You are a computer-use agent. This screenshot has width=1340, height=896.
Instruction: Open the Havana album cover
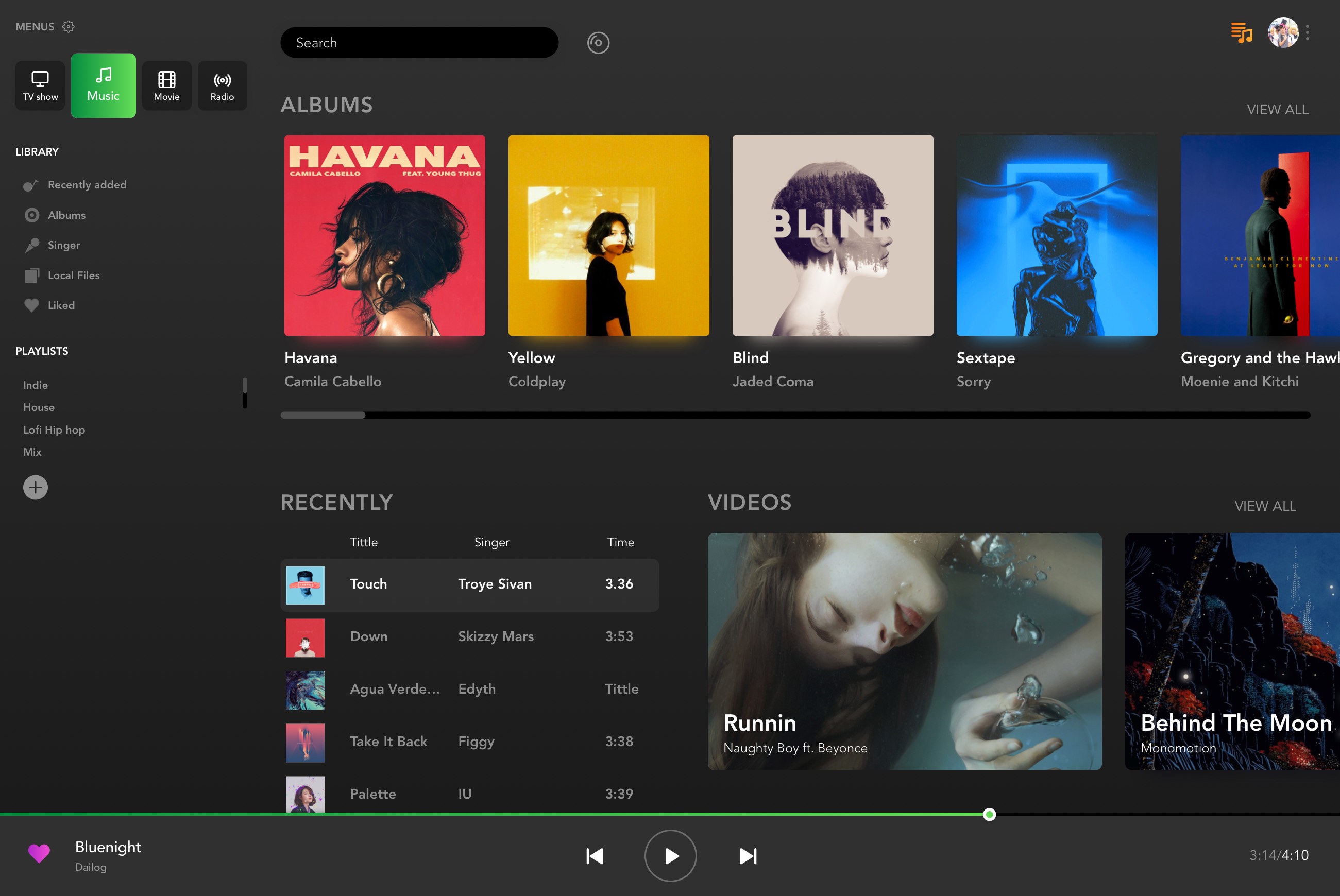pos(385,235)
